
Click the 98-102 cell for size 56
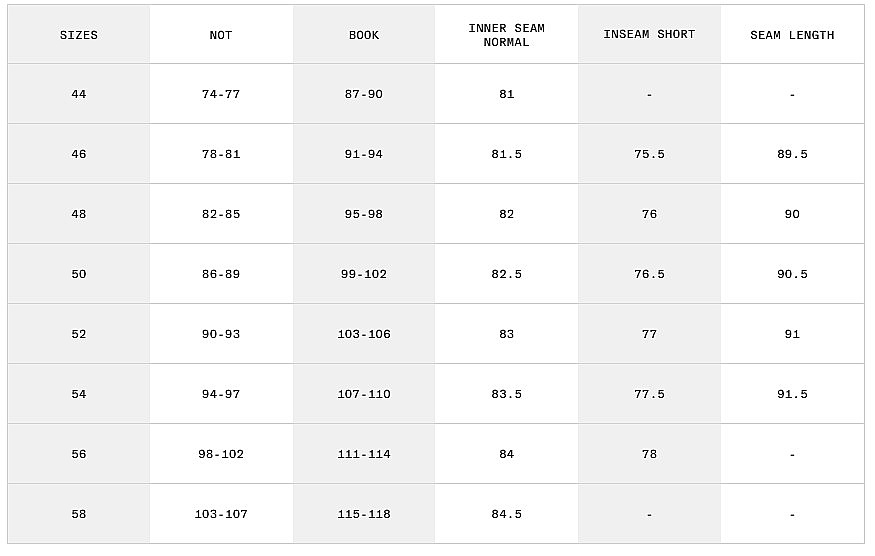(221, 454)
